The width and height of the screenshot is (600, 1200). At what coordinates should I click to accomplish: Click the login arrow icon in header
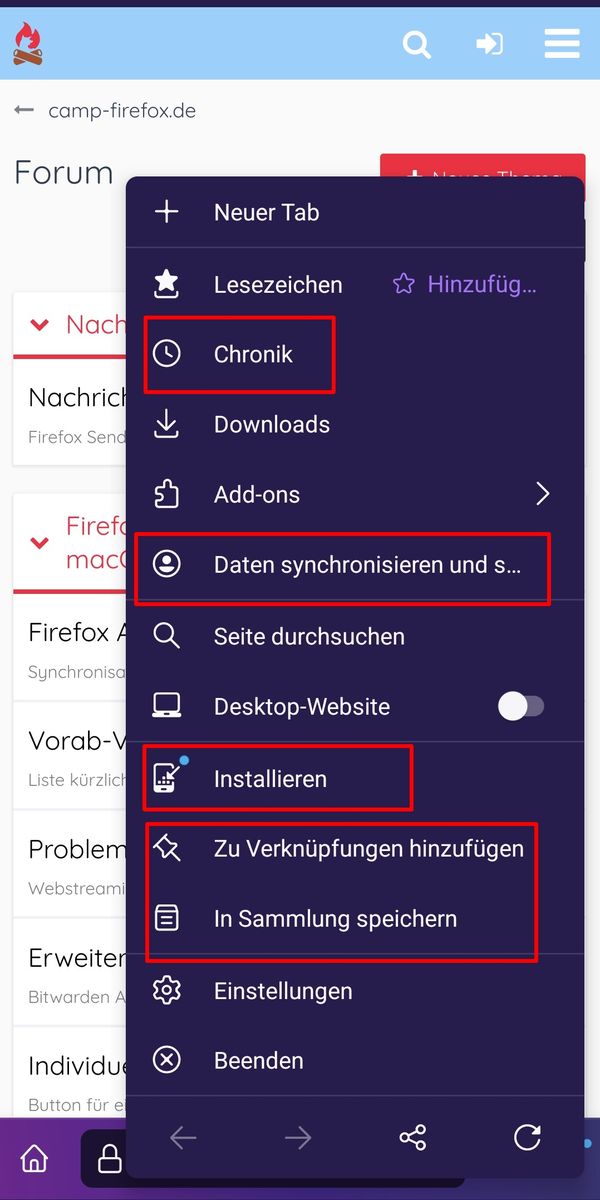pos(489,44)
